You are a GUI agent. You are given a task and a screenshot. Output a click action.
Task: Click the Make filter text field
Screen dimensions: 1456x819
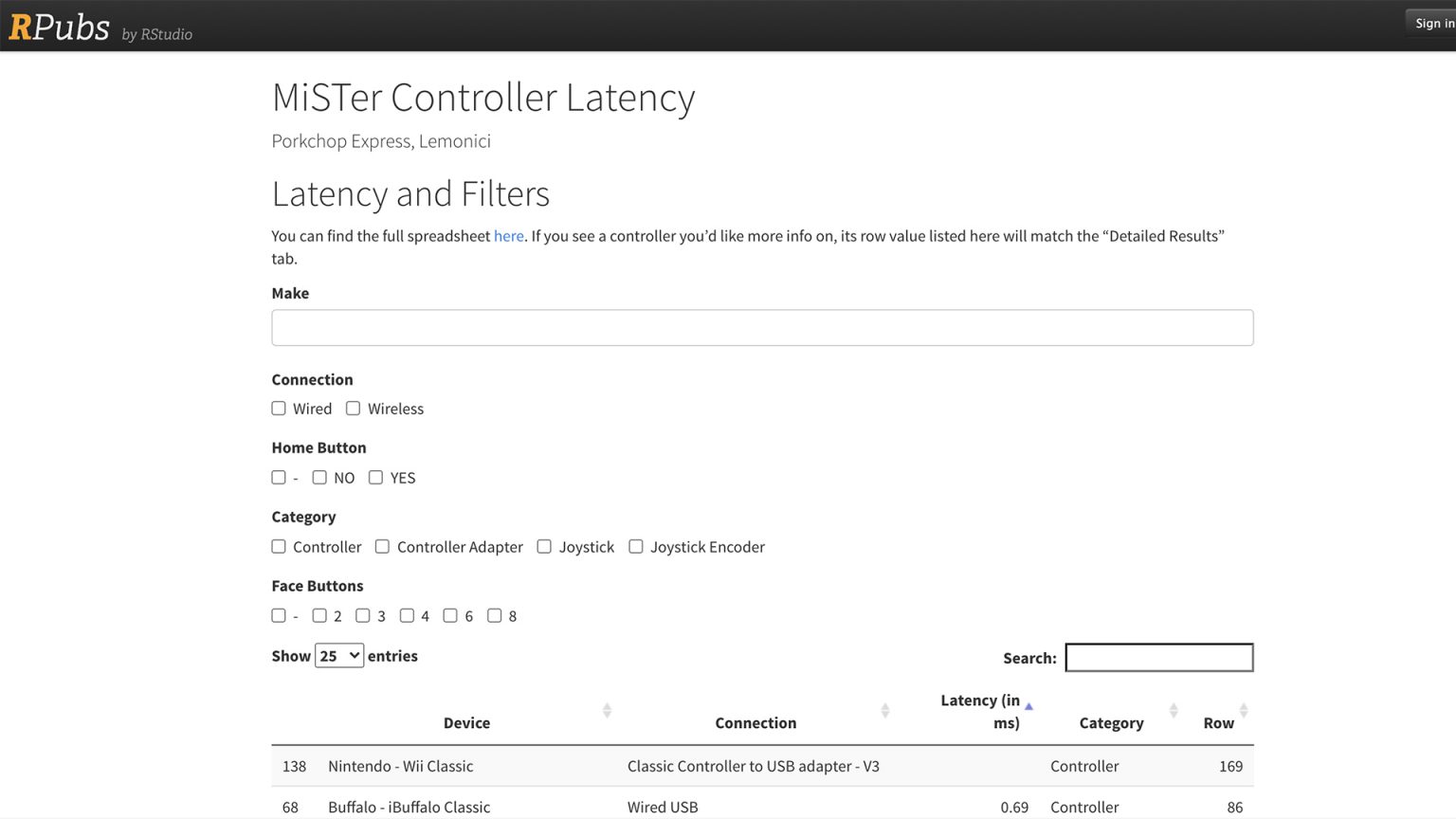(762, 327)
